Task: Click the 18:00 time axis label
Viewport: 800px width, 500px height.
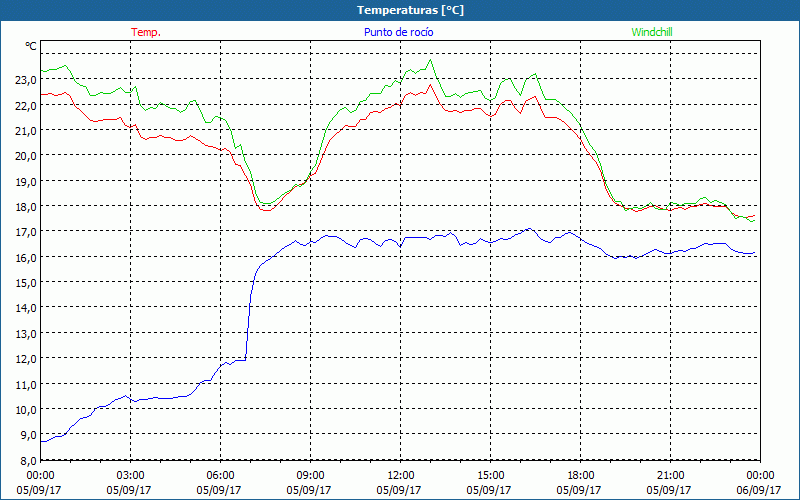Action: tap(580, 476)
